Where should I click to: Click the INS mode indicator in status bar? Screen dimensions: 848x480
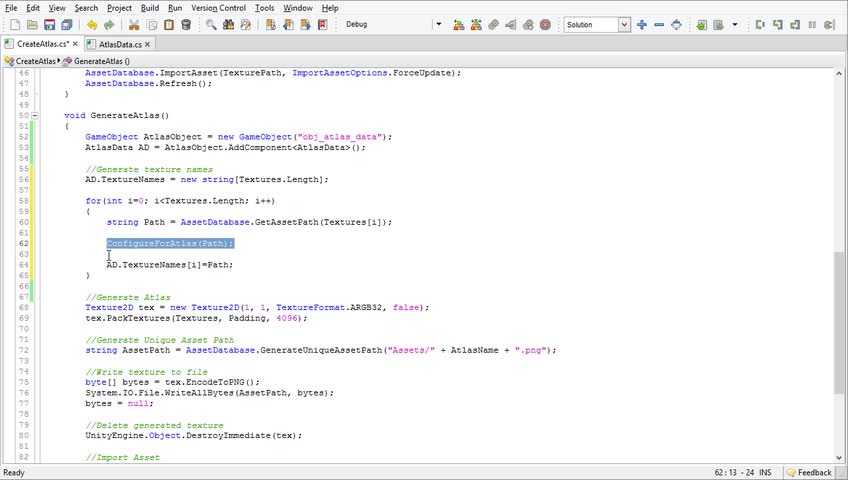[x=765, y=472]
